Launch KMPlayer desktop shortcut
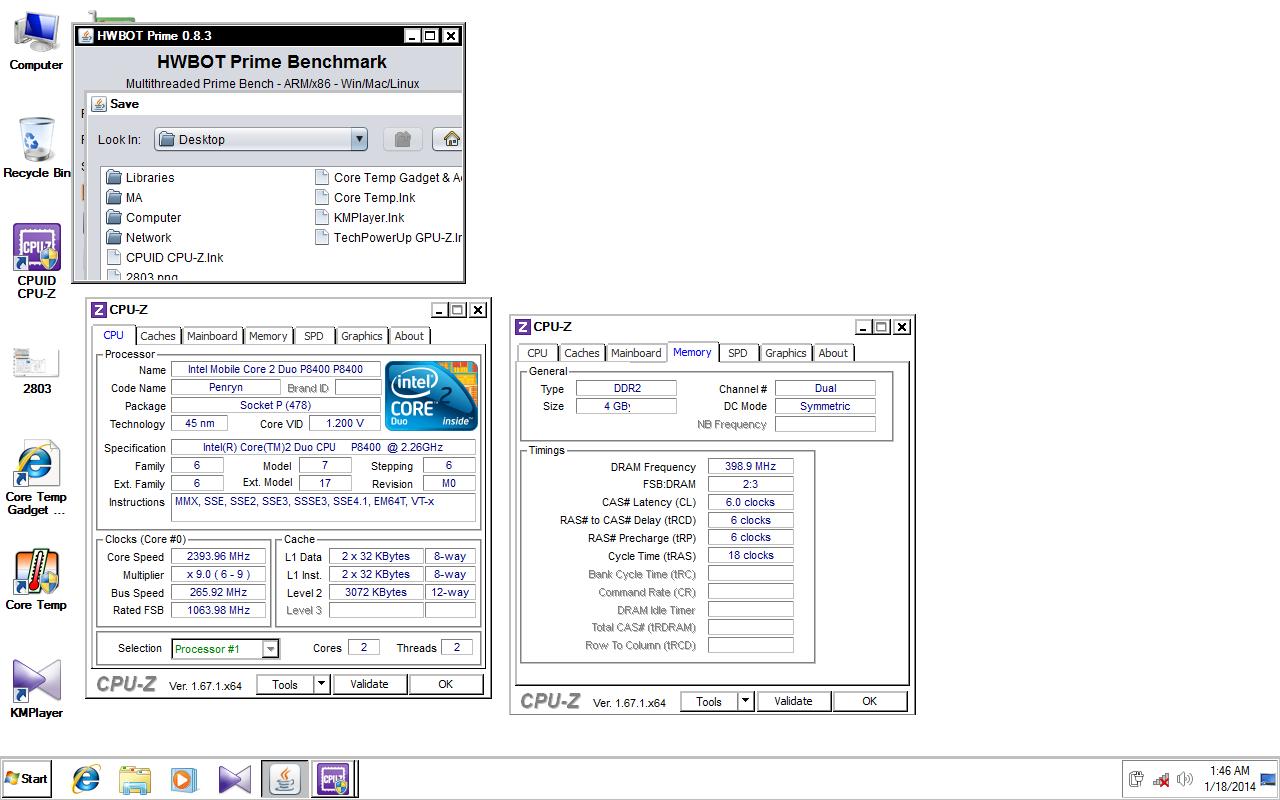Screen dimensions: 1280x800 click(36, 688)
